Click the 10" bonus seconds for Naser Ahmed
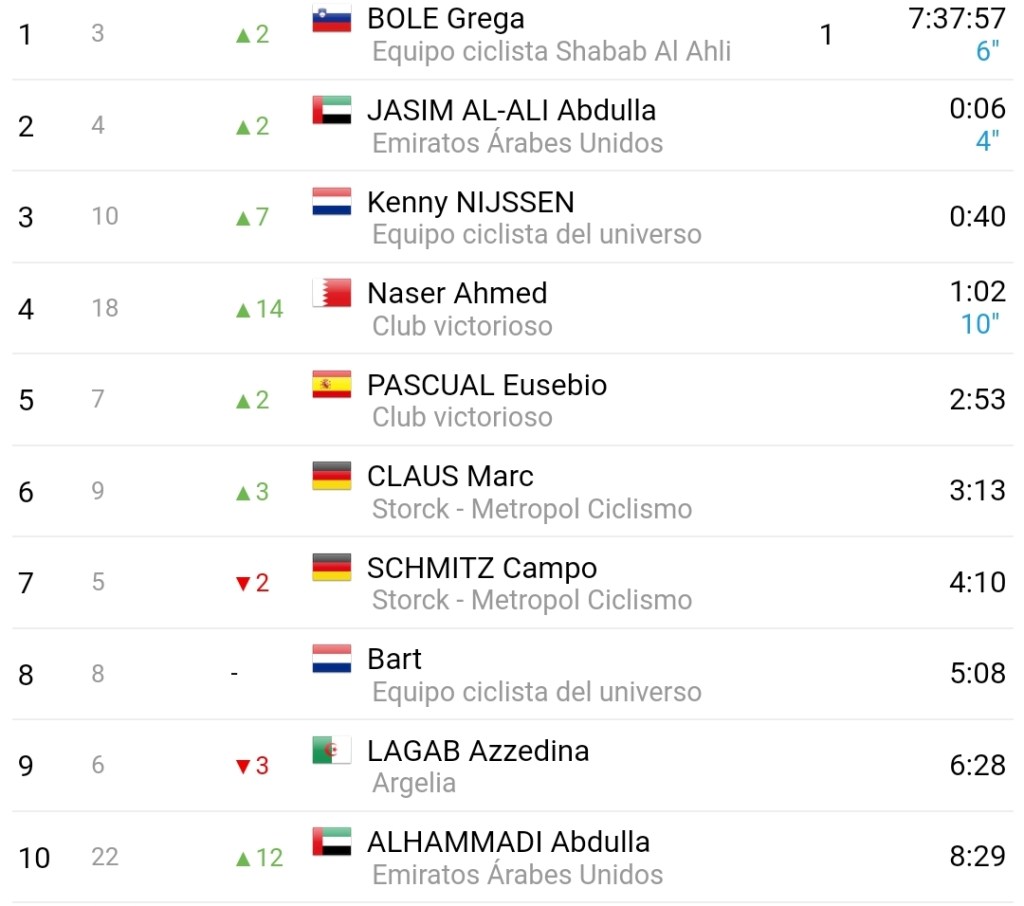Image resolution: width=1024 pixels, height=906 pixels. pos(979,324)
